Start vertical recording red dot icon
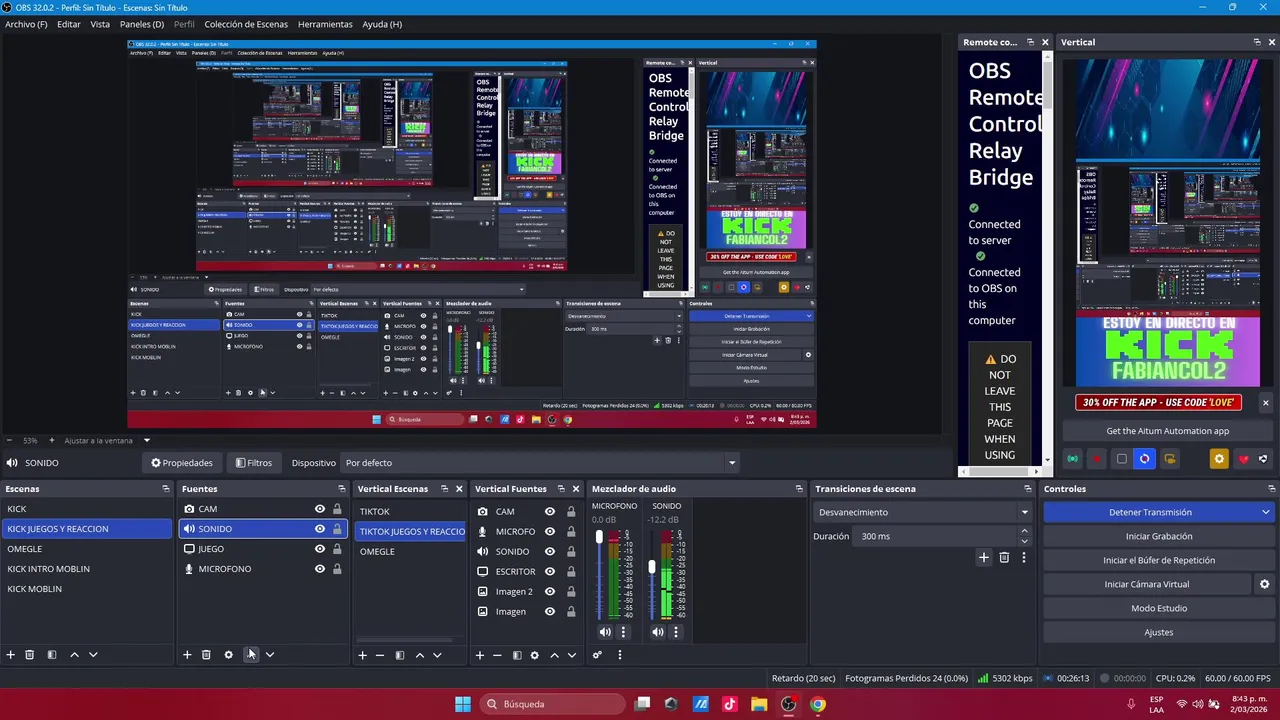 click(x=1097, y=459)
